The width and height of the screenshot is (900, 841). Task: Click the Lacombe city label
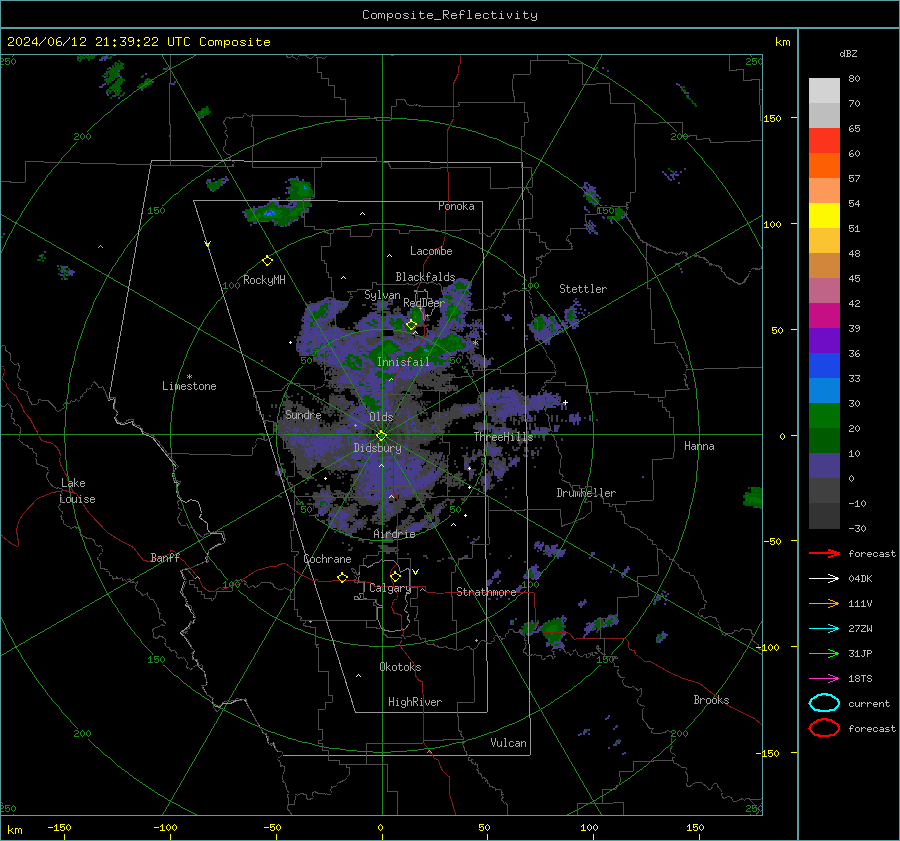point(431,251)
